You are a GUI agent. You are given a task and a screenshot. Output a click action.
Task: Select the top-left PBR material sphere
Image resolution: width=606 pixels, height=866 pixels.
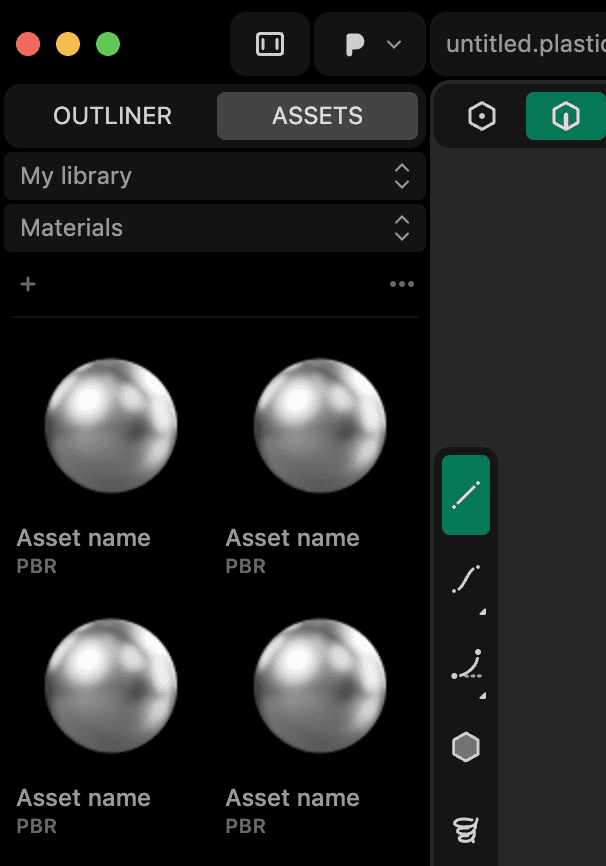(111, 426)
